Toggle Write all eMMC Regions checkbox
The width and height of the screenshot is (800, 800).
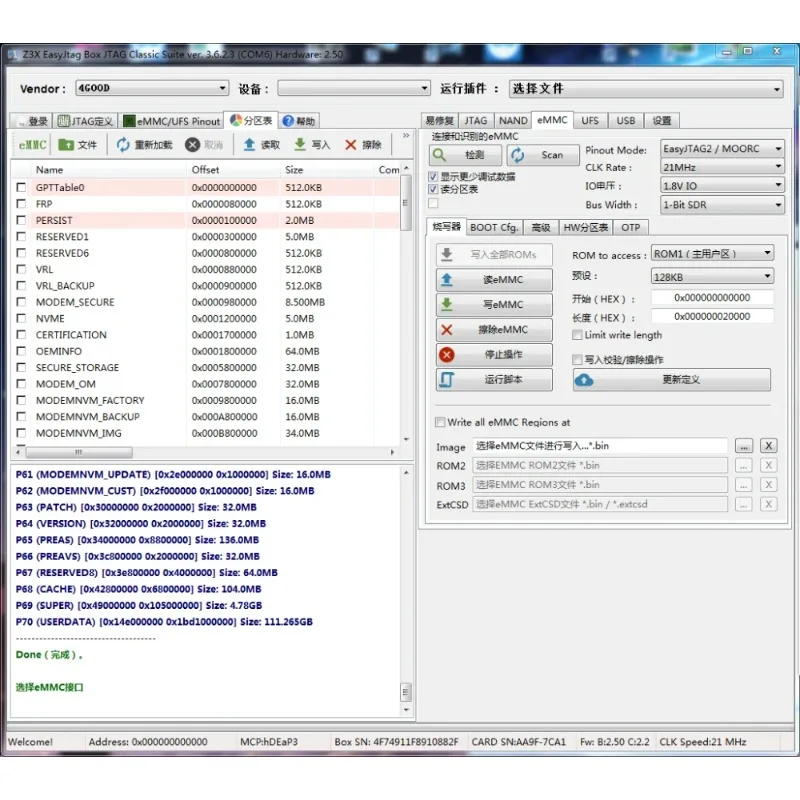(x=440, y=422)
